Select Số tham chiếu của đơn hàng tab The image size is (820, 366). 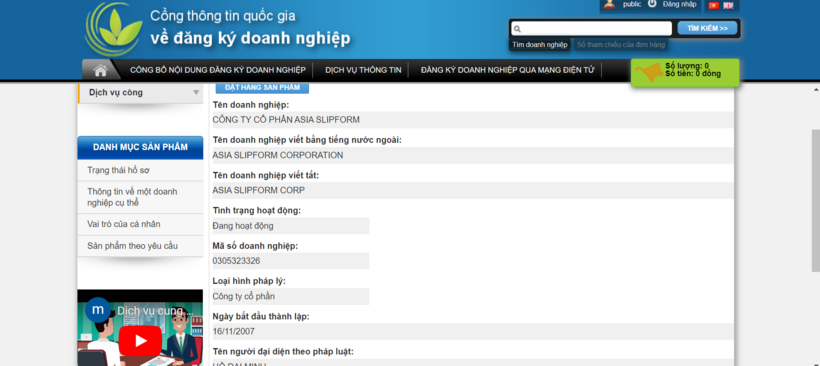621,45
